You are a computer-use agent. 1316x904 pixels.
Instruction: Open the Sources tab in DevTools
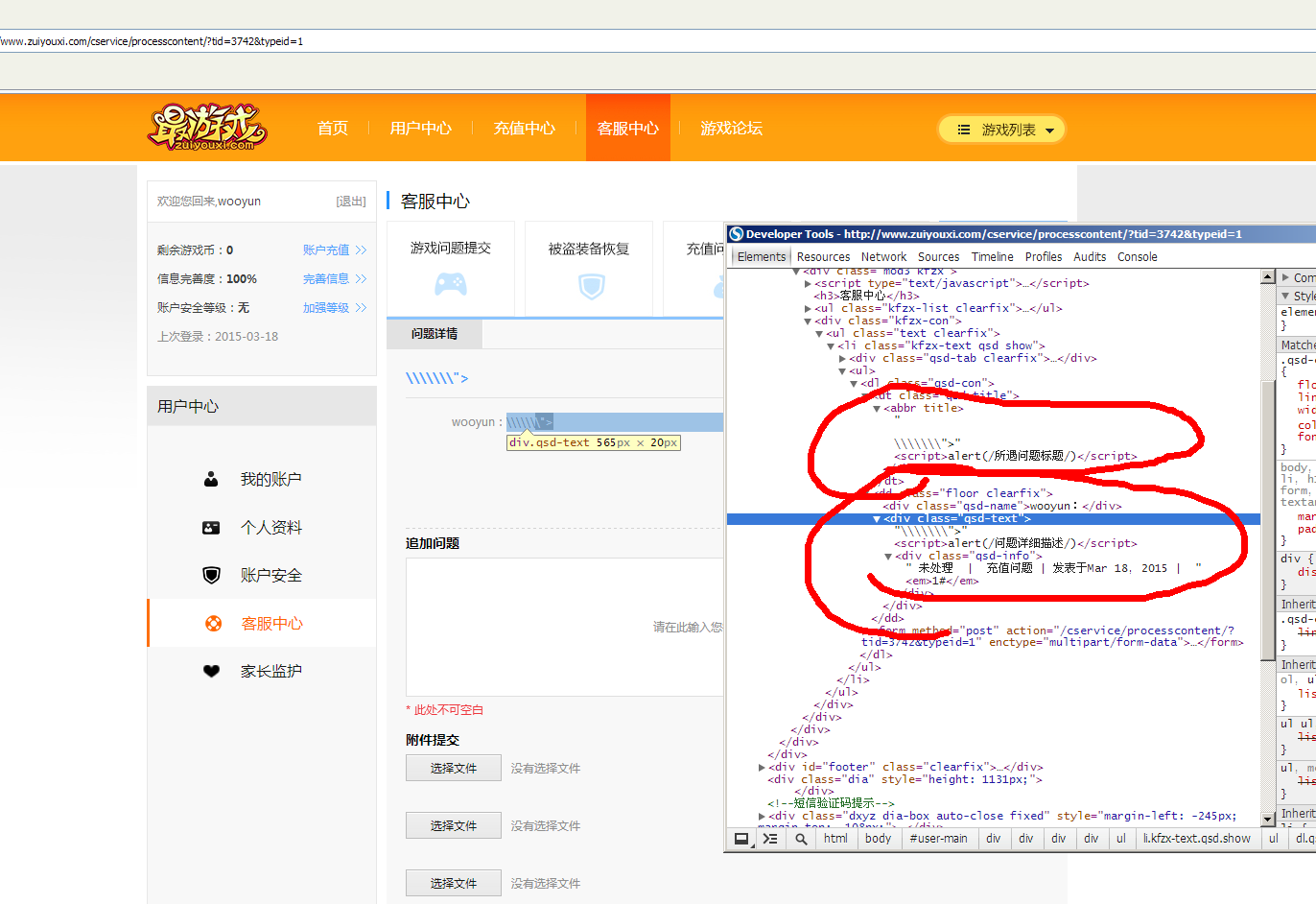pyautogui.click(x=938, y=257)
